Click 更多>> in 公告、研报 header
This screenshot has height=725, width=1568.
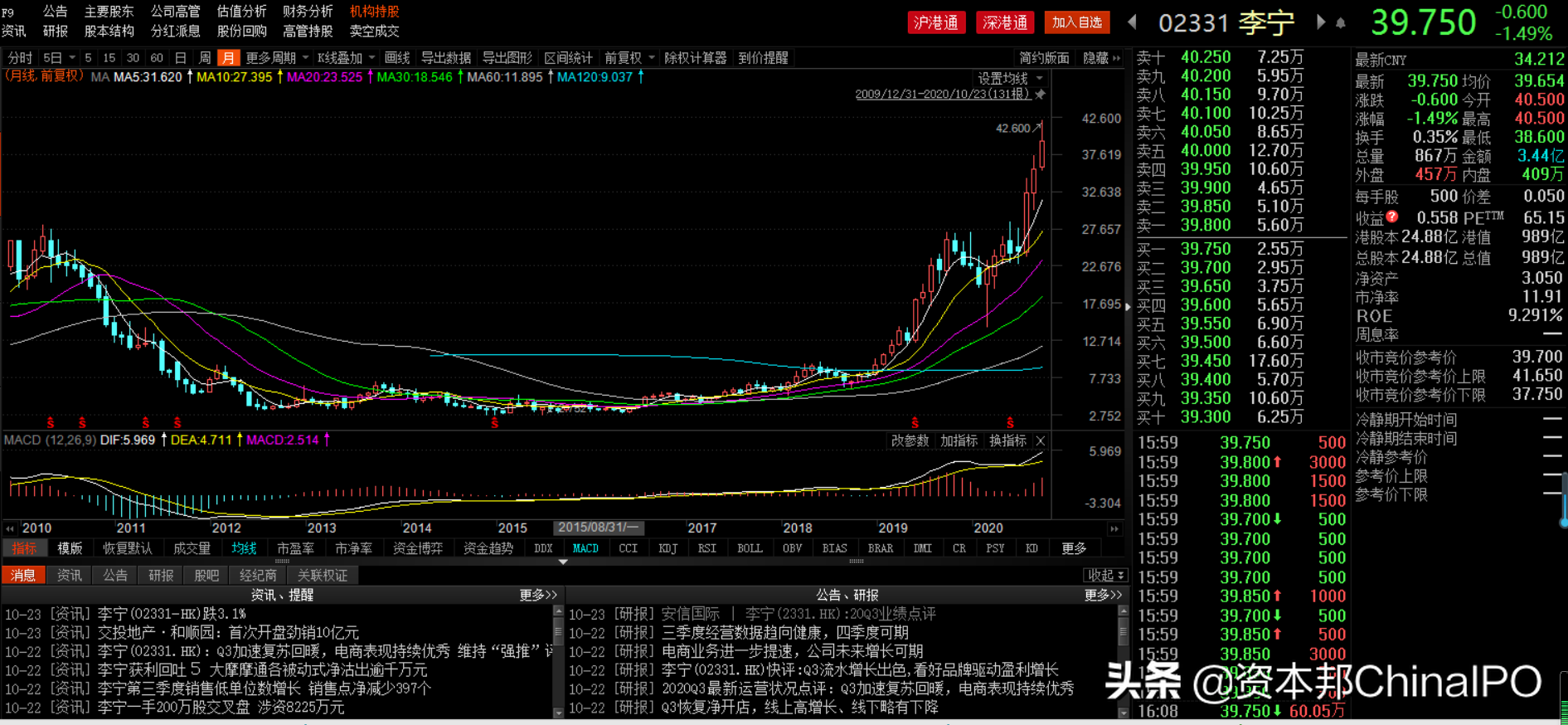pyautogui.click(x=1103, y=595)
